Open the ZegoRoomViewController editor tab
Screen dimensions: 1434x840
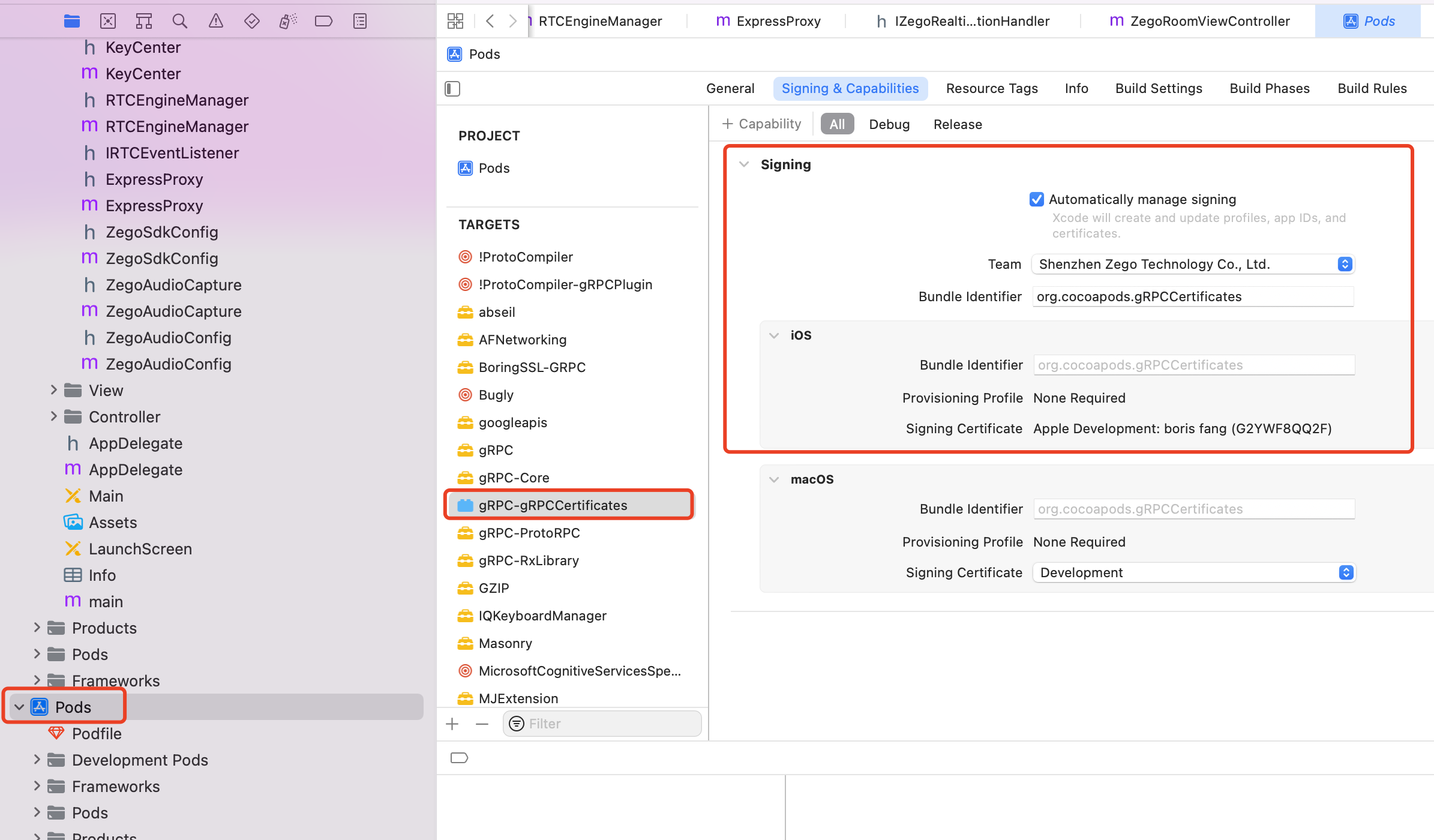tap(1200, 21)
